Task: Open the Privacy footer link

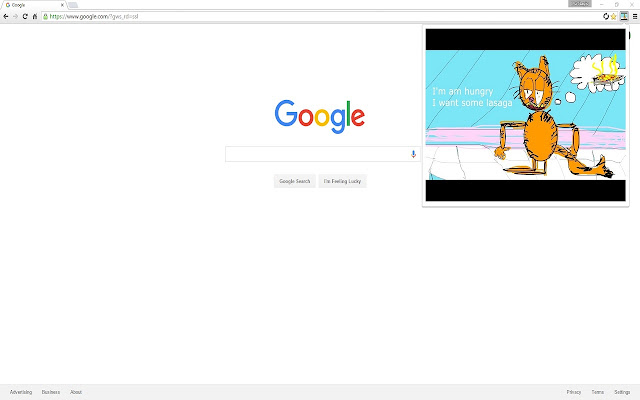Action: click(573, 392)
